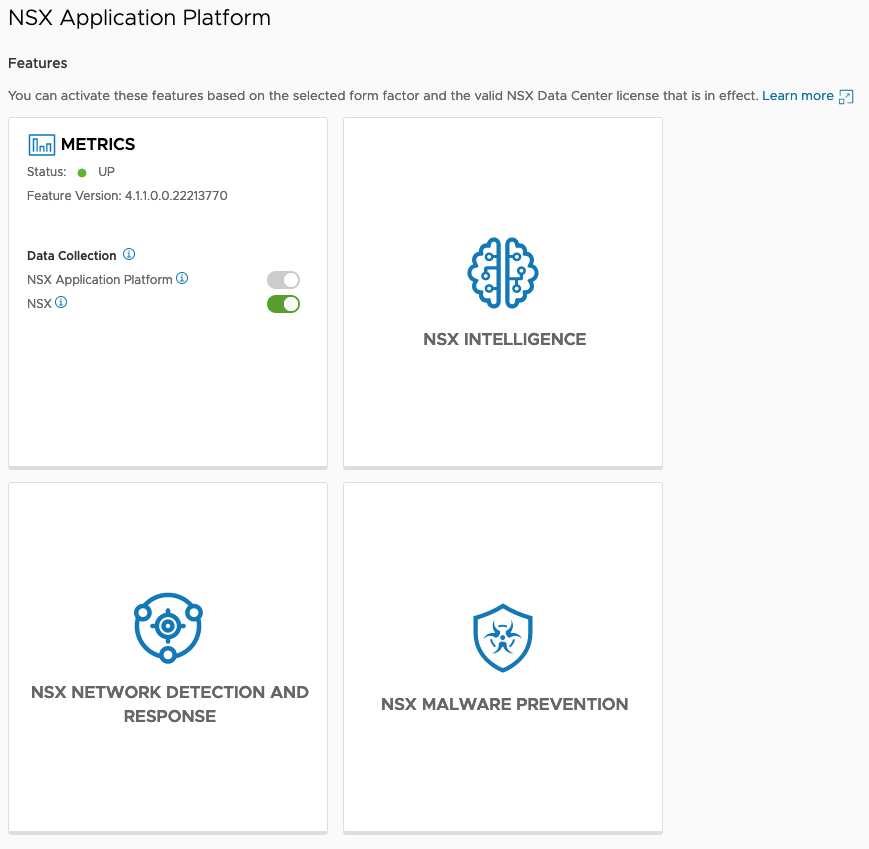Click the NSX Intelligence brain icon
Image resolution: width=869 pixels, height=849 pixels.
click(504, 273)
